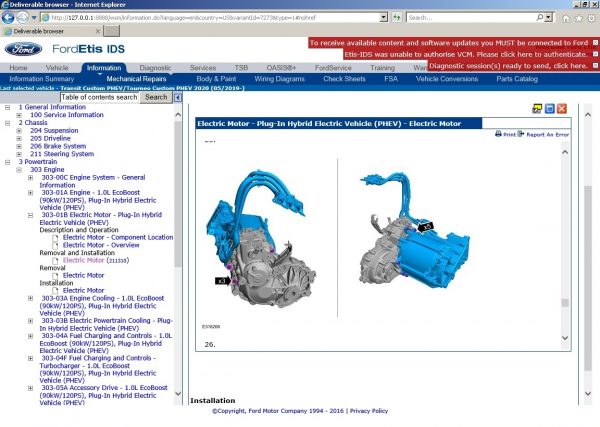This screenshot has width=600, height=427.
Task: Click the table of contents Search button
Action: point(156,97)
